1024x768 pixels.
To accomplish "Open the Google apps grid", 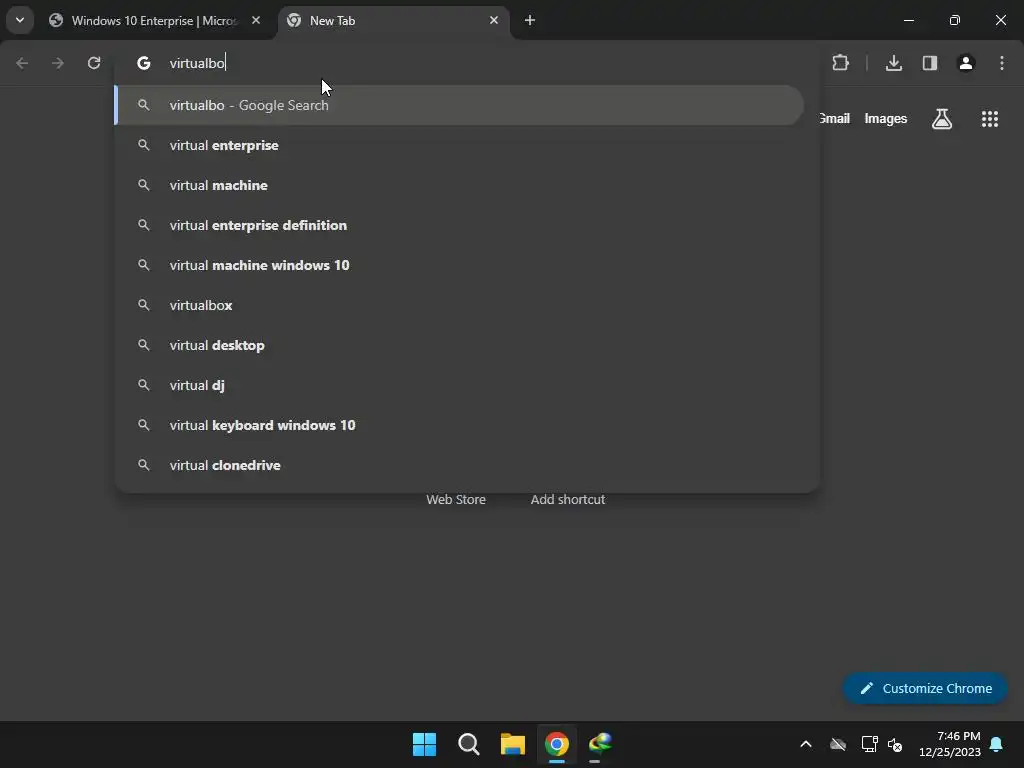I will point(990,119).
